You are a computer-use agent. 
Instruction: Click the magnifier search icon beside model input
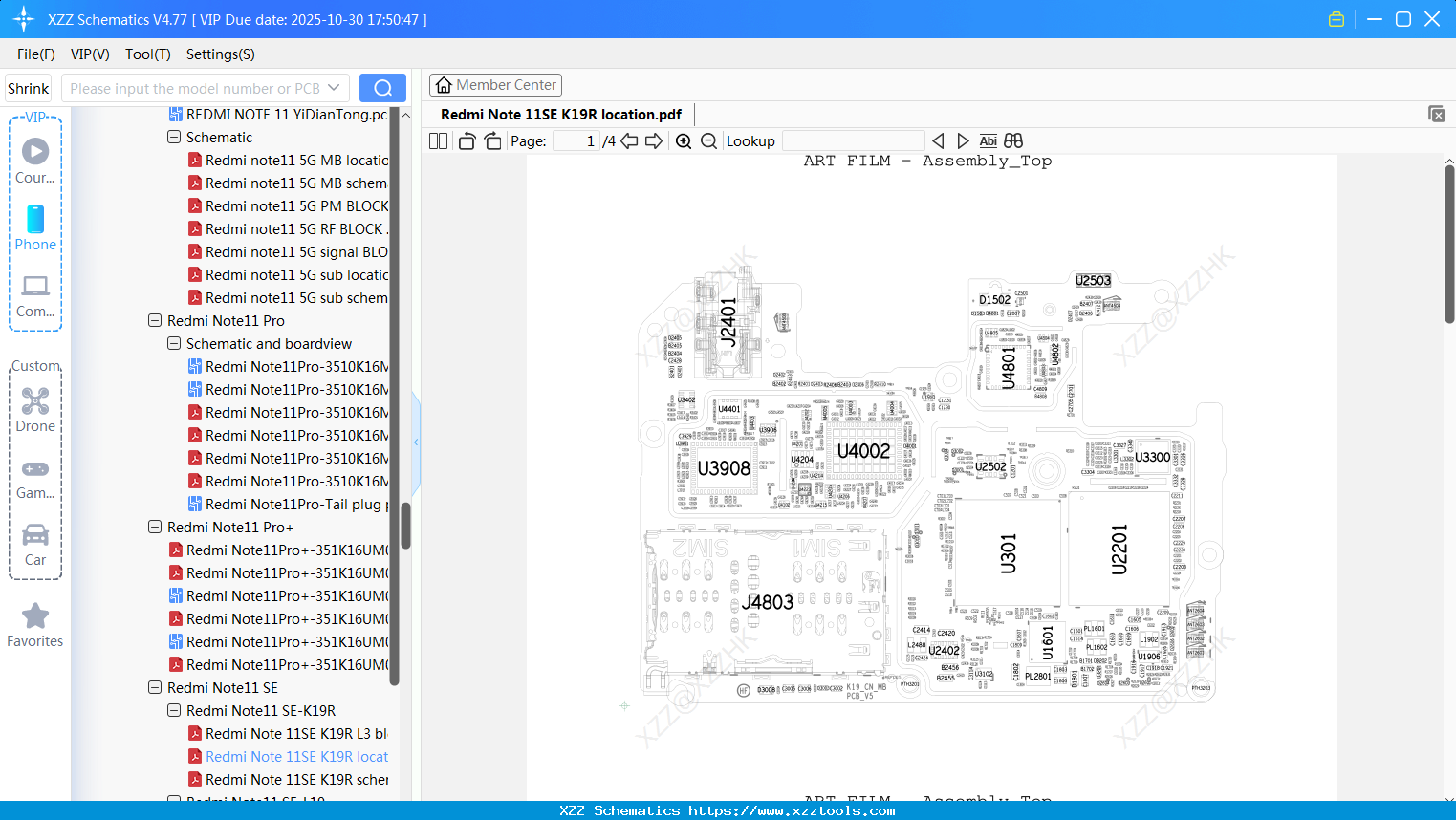pos(382,87)
